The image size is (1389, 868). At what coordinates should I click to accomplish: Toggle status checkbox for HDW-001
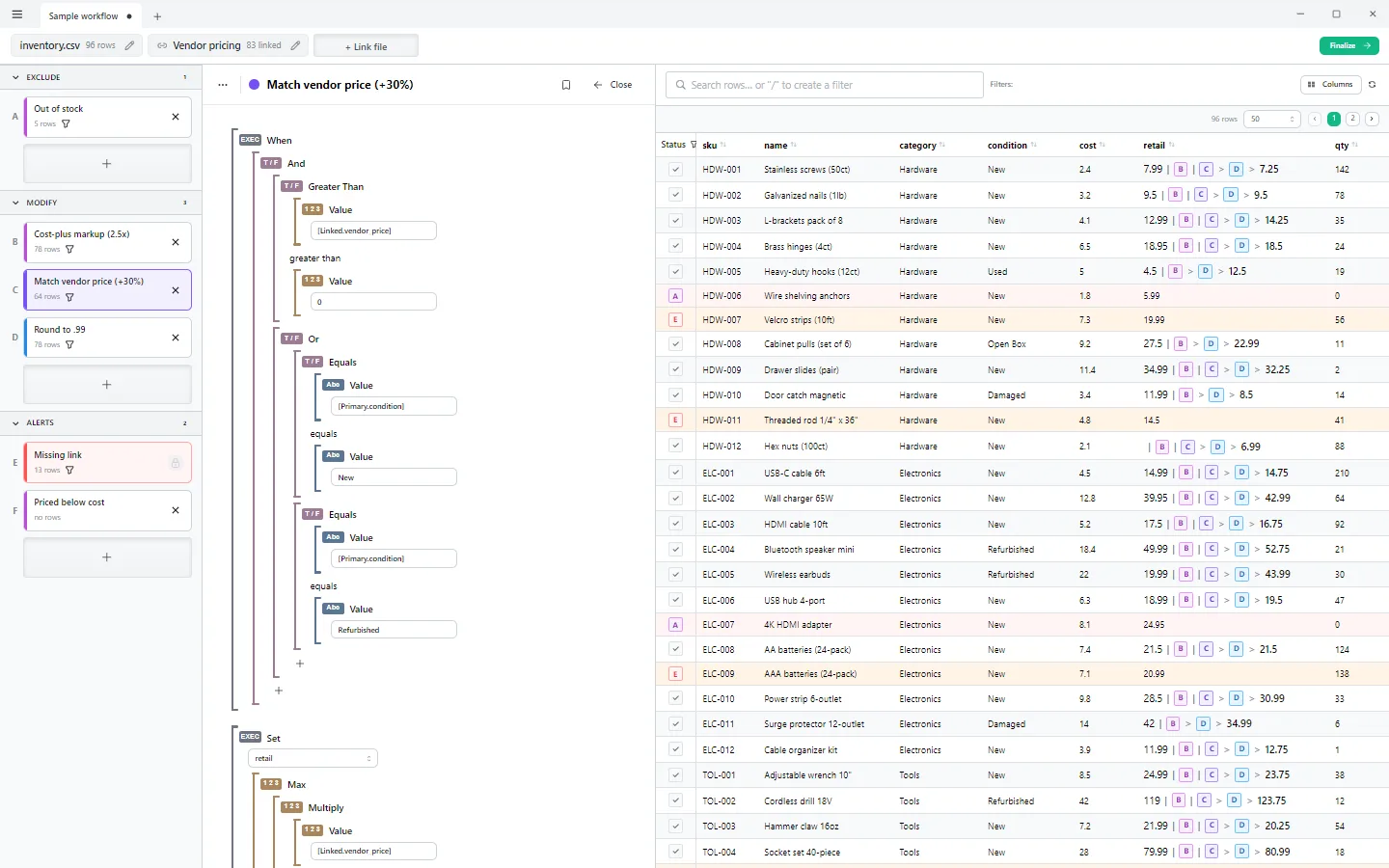pyautogui.click(x=675, y=170)
